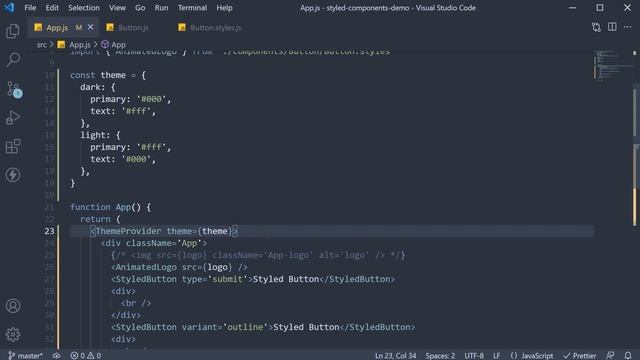Open the Run menu
Viewport: 640px width, 360px height.
pyautogui.click(x=161, y=8)
